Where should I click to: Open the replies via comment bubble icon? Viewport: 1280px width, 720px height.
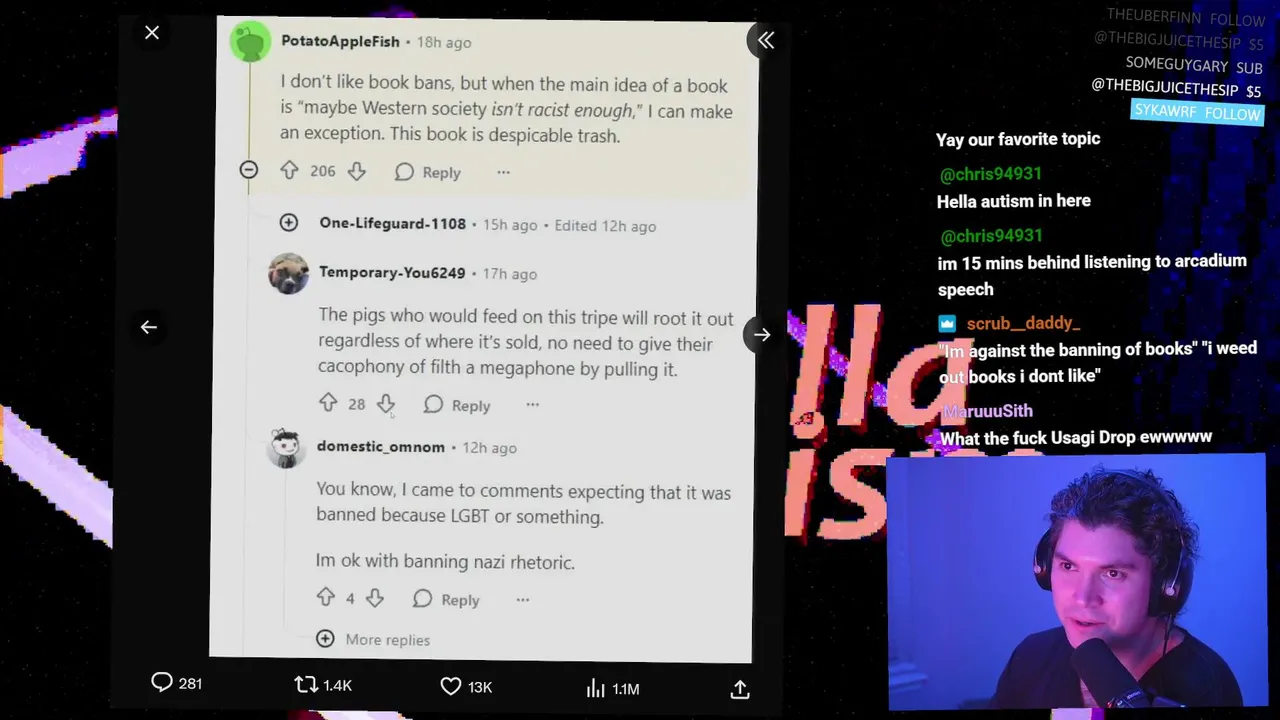(162, 682)
